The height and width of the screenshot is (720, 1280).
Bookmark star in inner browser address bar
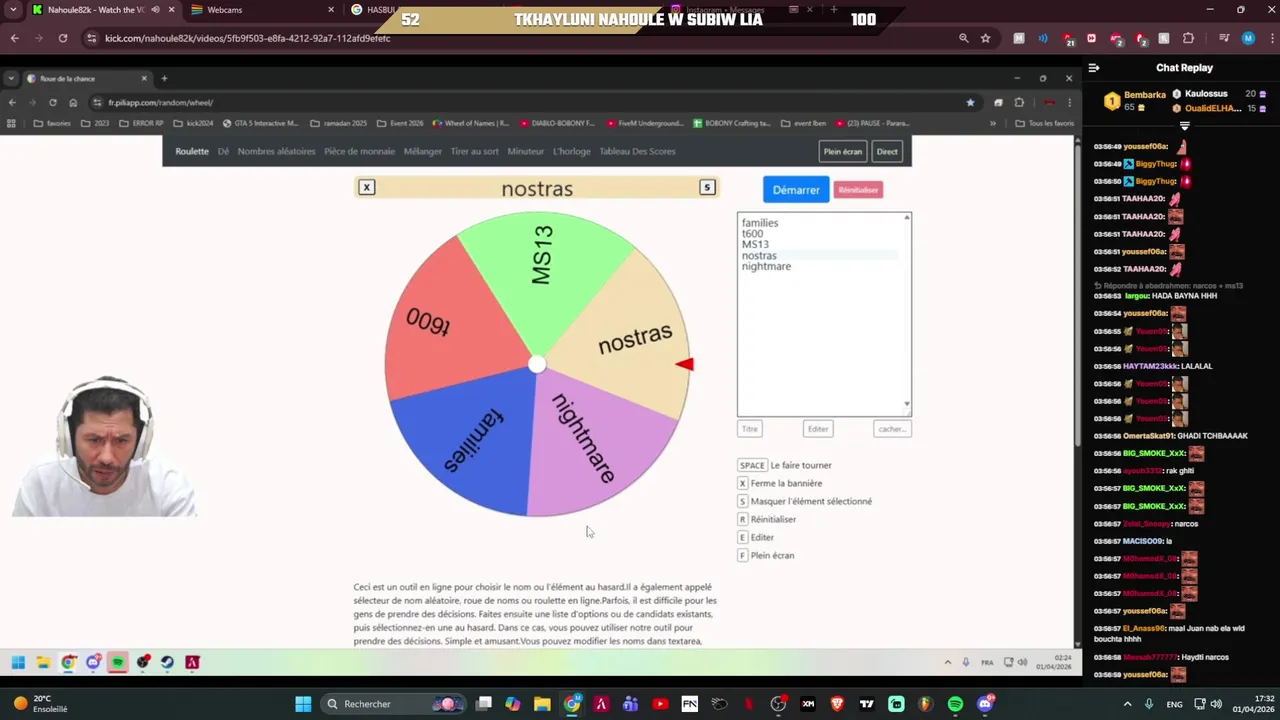pyautogui.click(x=970, y=102)
